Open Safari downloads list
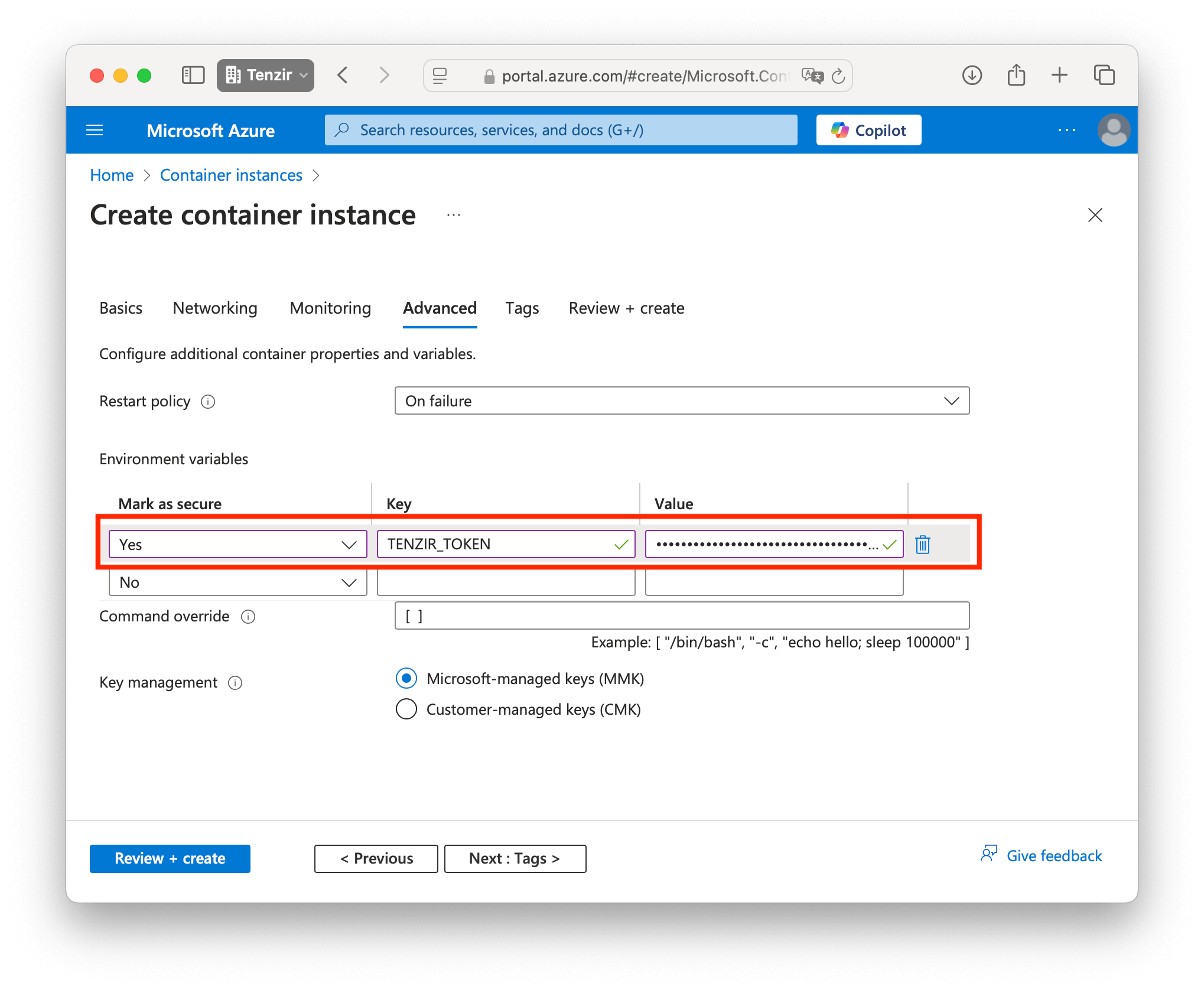 [x=972, y=76]
